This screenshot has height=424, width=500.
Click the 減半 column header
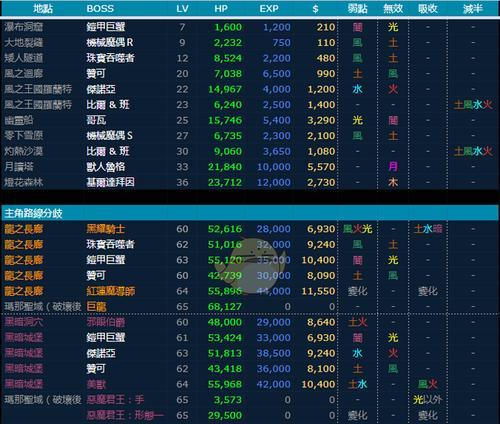(473, 9)
